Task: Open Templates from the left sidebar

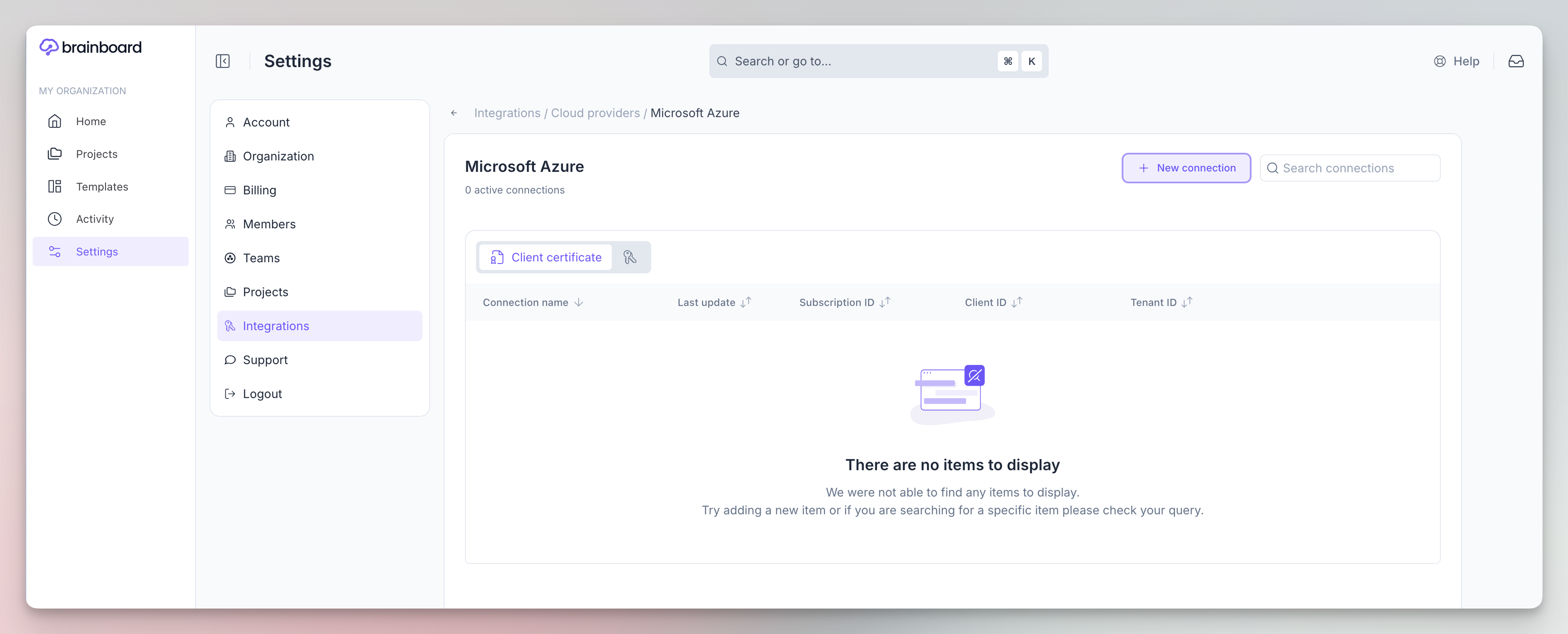Action: [x=102, y=186]
